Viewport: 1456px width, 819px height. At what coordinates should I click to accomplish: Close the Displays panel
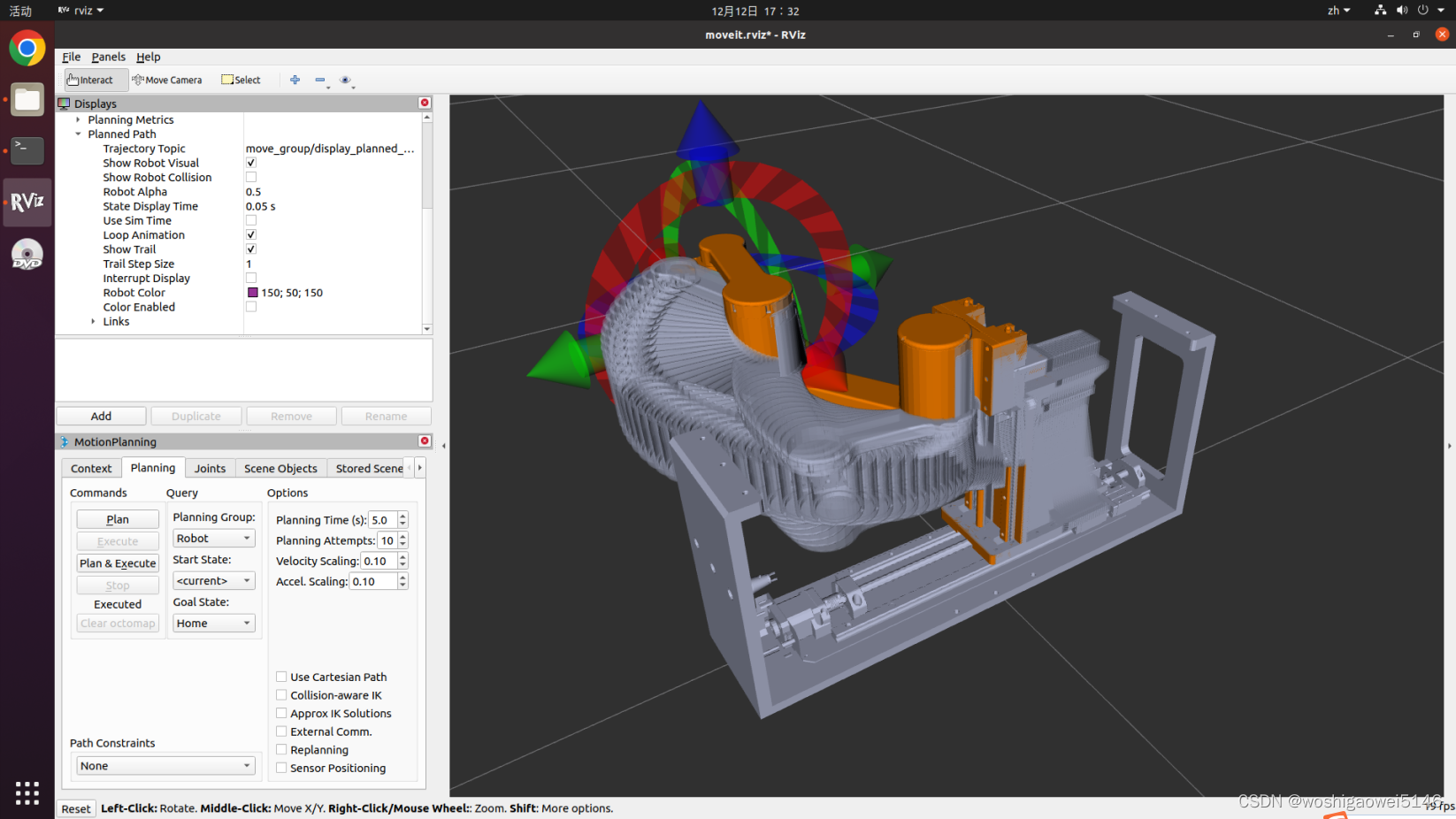pyautogui.click(x=425, y=103)
